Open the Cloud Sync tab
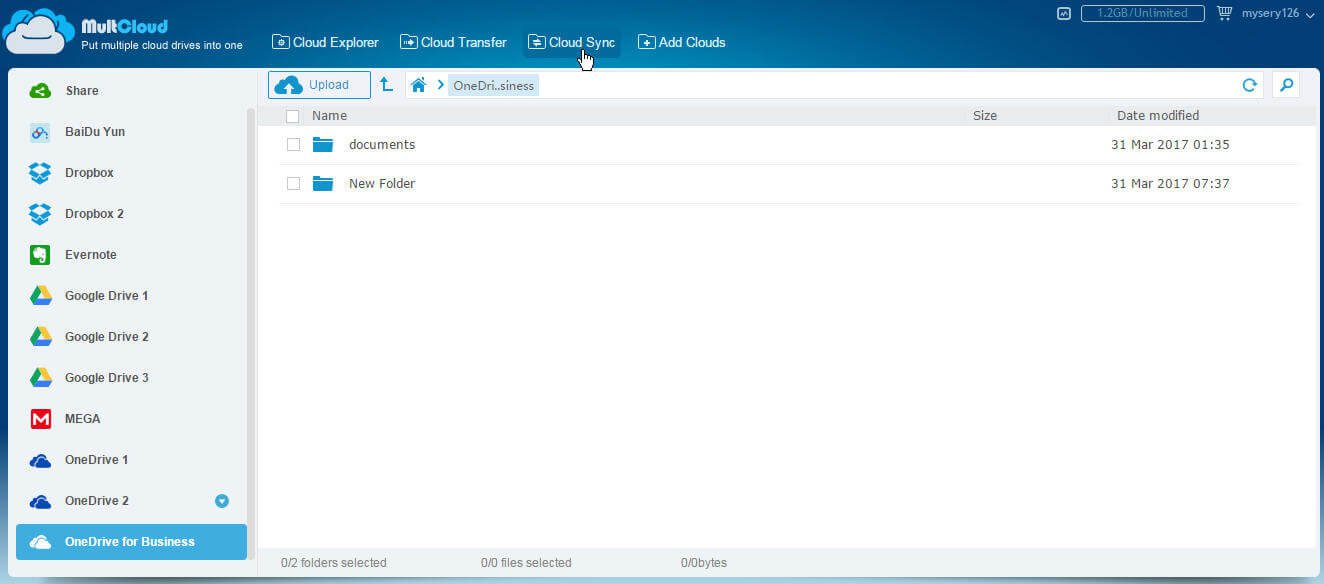Screen dimensions: 1324x584 click(572, 43)
